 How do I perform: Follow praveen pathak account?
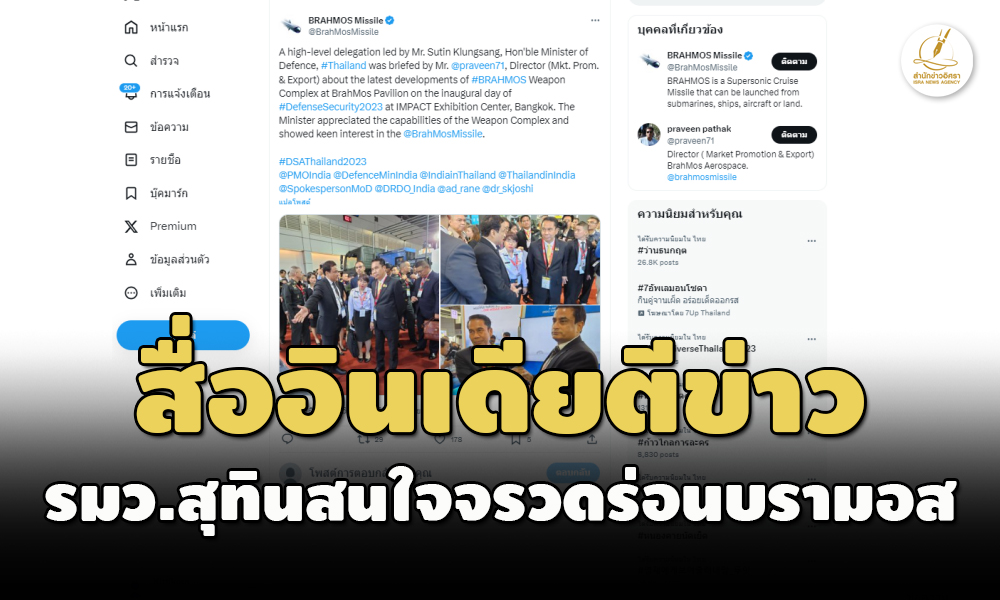(x=794, y=135)
